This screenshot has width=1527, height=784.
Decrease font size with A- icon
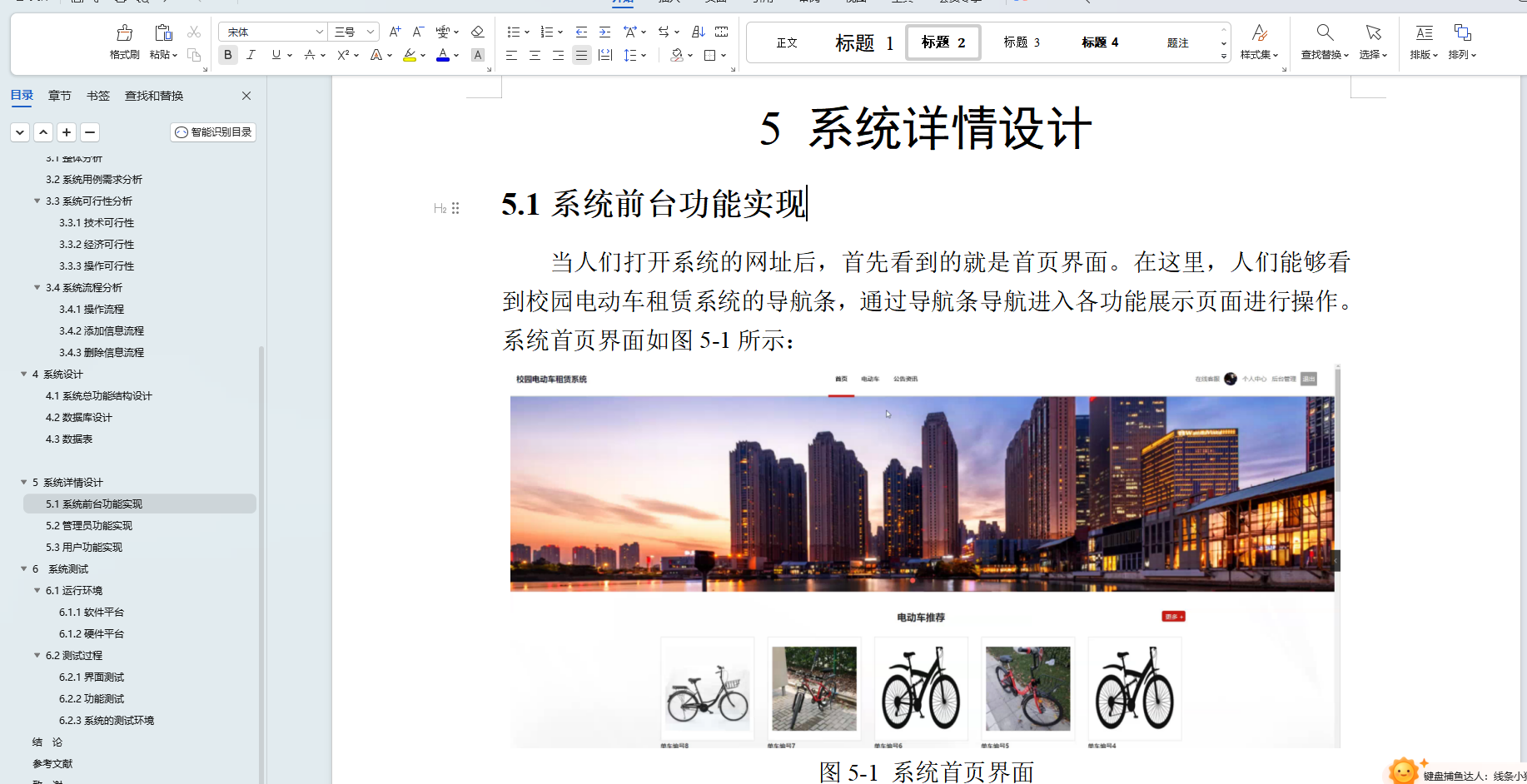tap(418, 32)
